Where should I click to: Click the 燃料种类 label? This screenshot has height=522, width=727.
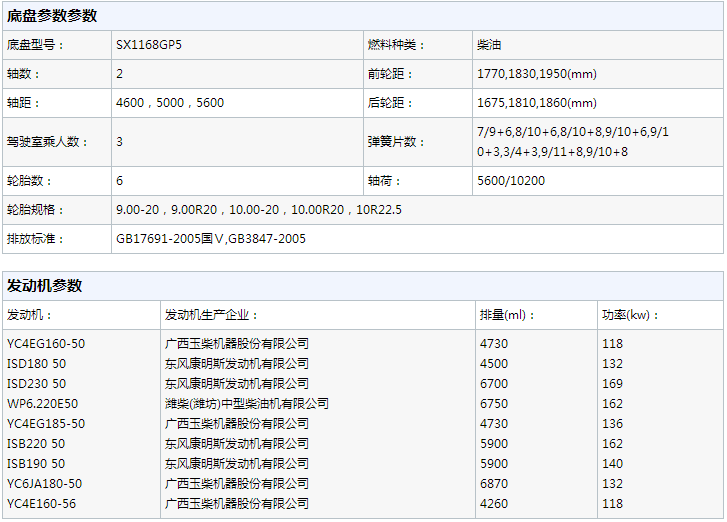pyautogui.click(x=396, y=45)
